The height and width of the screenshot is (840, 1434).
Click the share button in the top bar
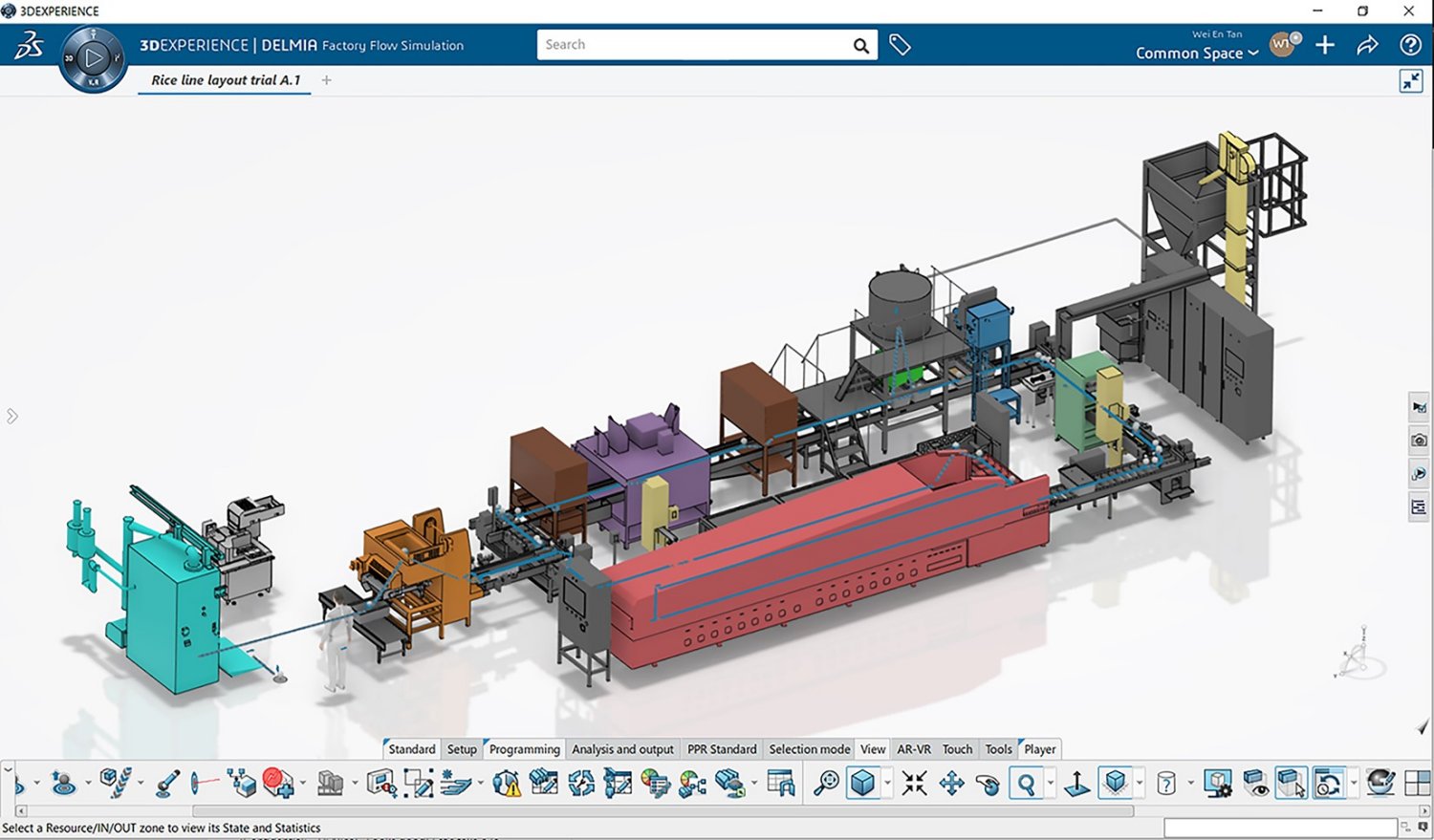(x=1367, y=44)
